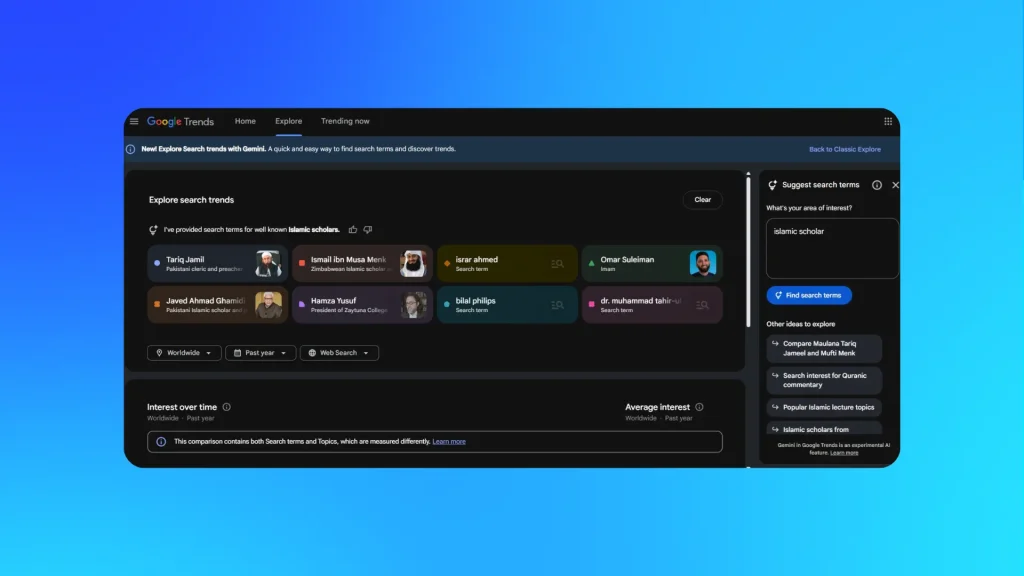Click dr. muhammad tahir pink square marker
The width and height of the screenshot is (1024, 576).
[592, 304]
